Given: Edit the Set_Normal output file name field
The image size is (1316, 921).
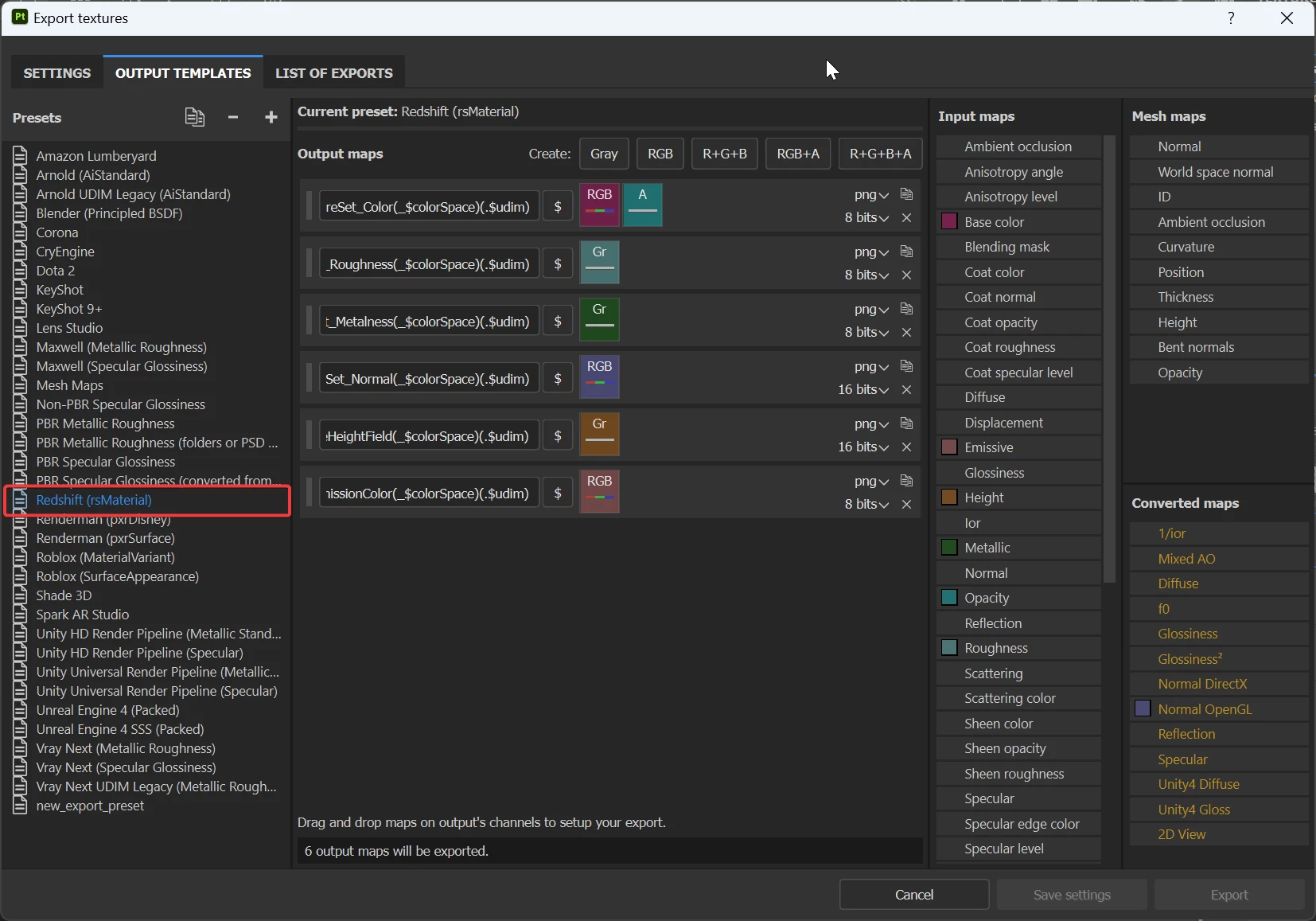Looking at the screenshot, I should [430, 378].
